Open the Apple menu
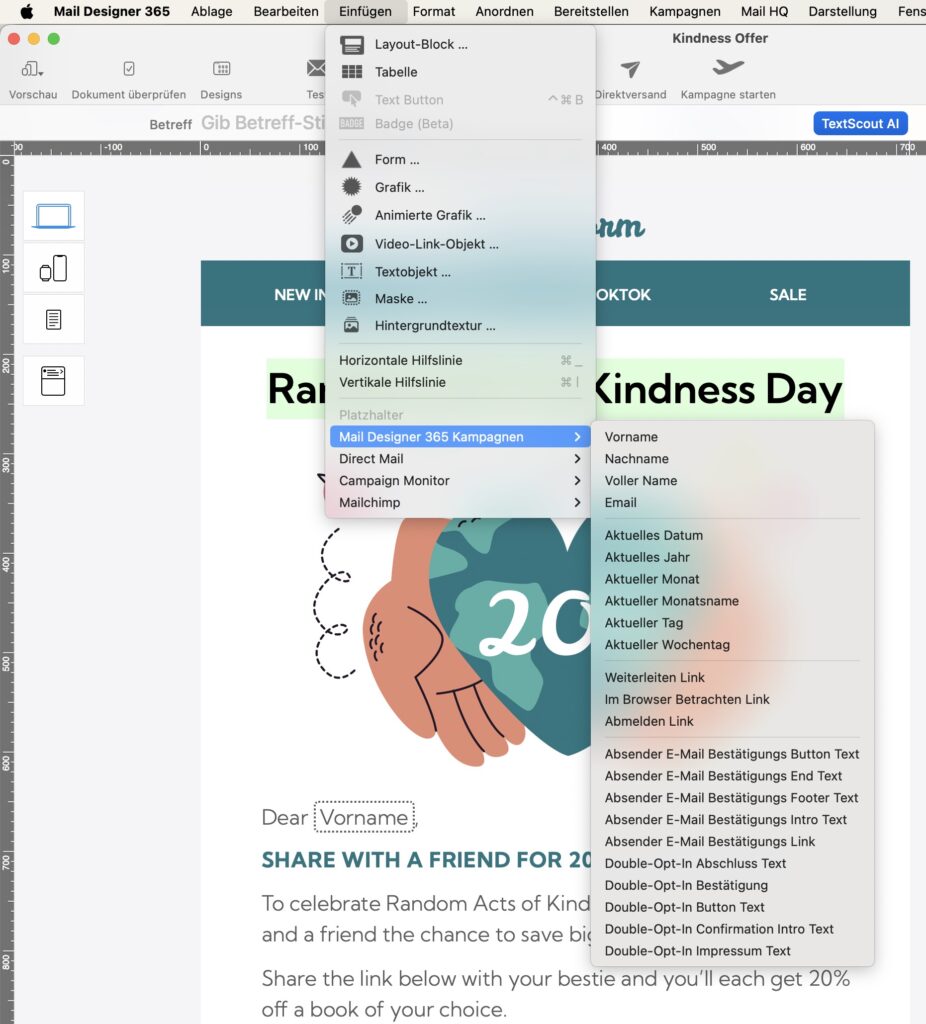Screen dimensions: 926x1024 pos(27,11)
